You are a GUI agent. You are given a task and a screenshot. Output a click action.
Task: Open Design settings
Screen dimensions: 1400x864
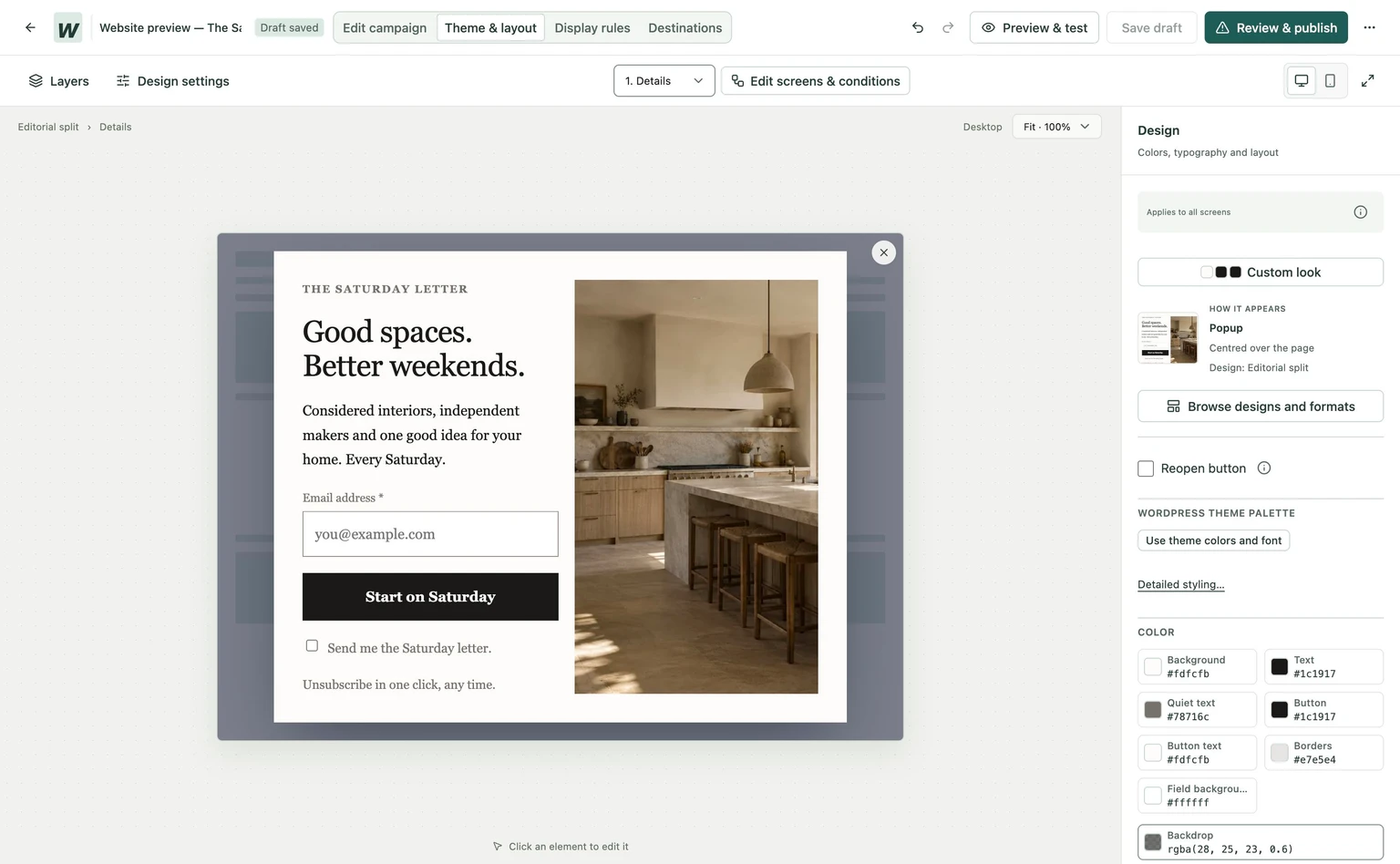click(172, 81)
